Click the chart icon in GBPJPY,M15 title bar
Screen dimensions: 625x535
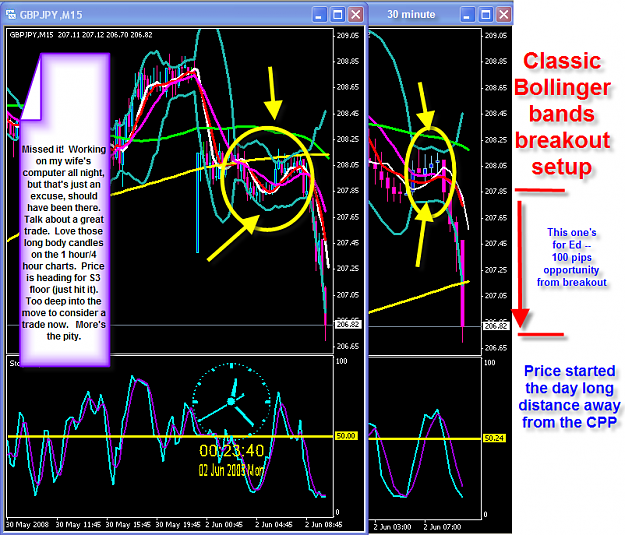coord(11,15)
